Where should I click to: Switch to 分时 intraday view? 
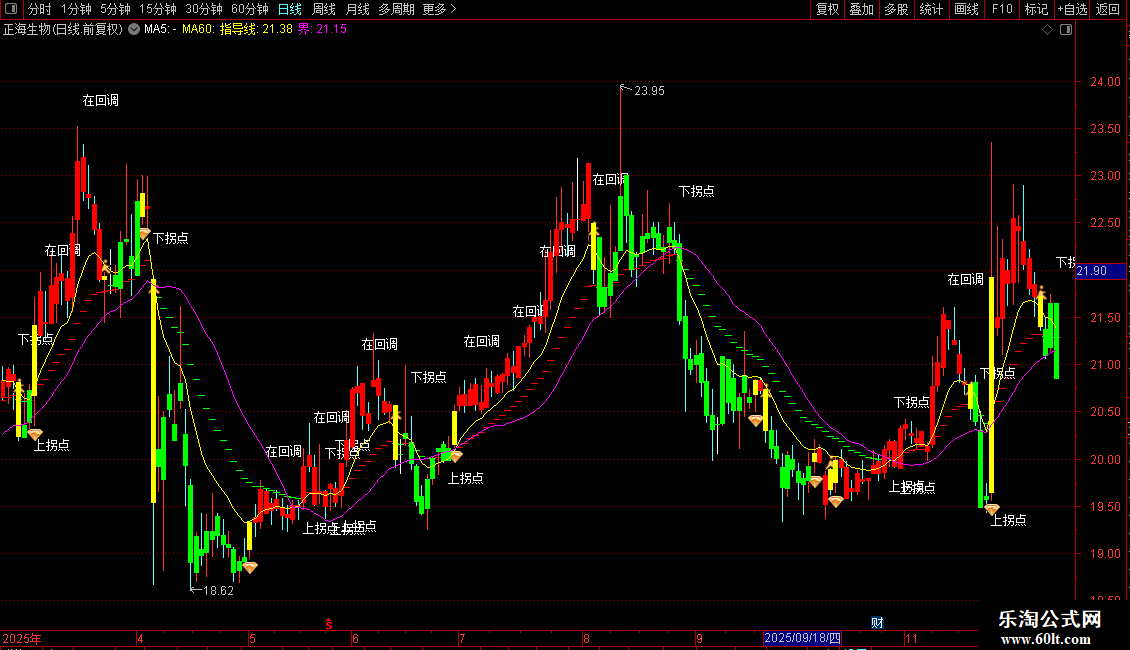pyautogui.click(x=40, y=9)
